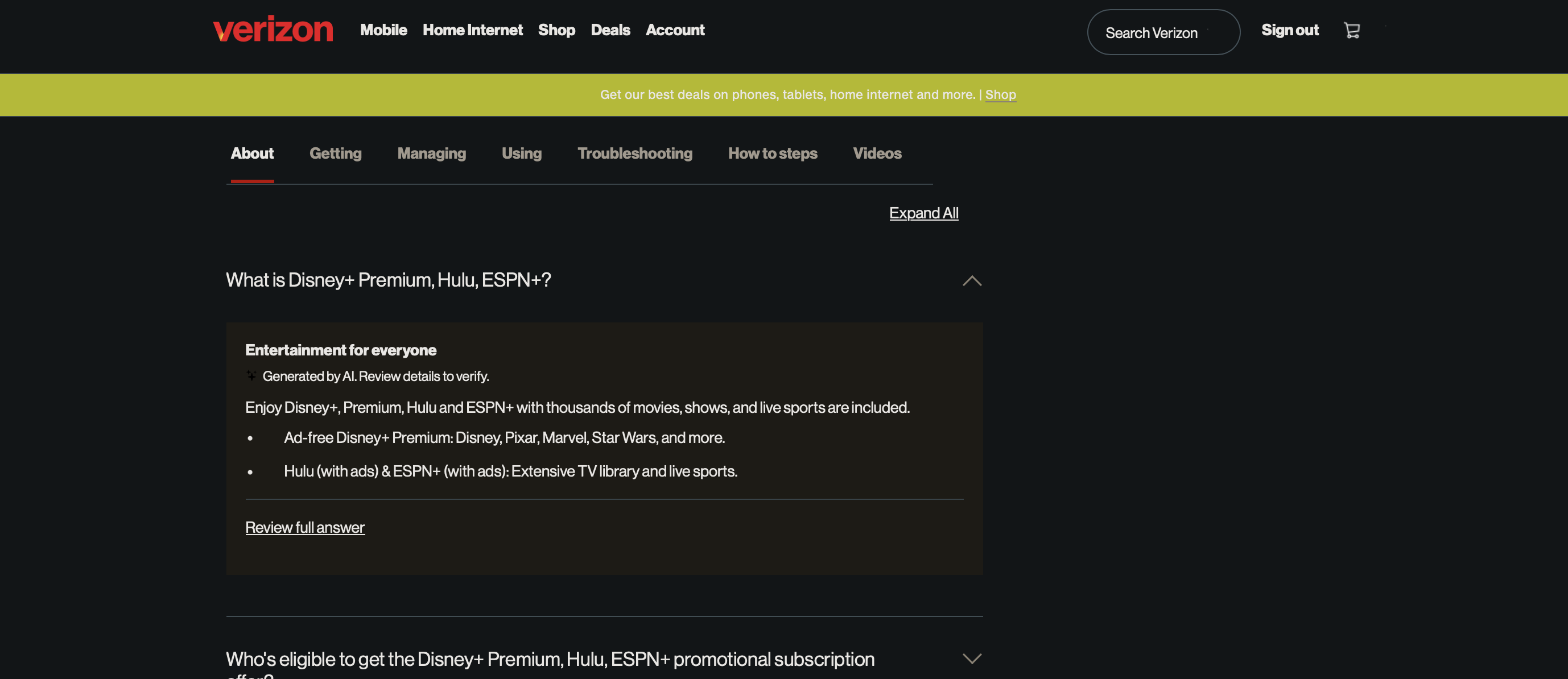Click the What is Disney+ Premium, Hulu, ESPN+? heading

pyautogui.click(x=389, y=280)
